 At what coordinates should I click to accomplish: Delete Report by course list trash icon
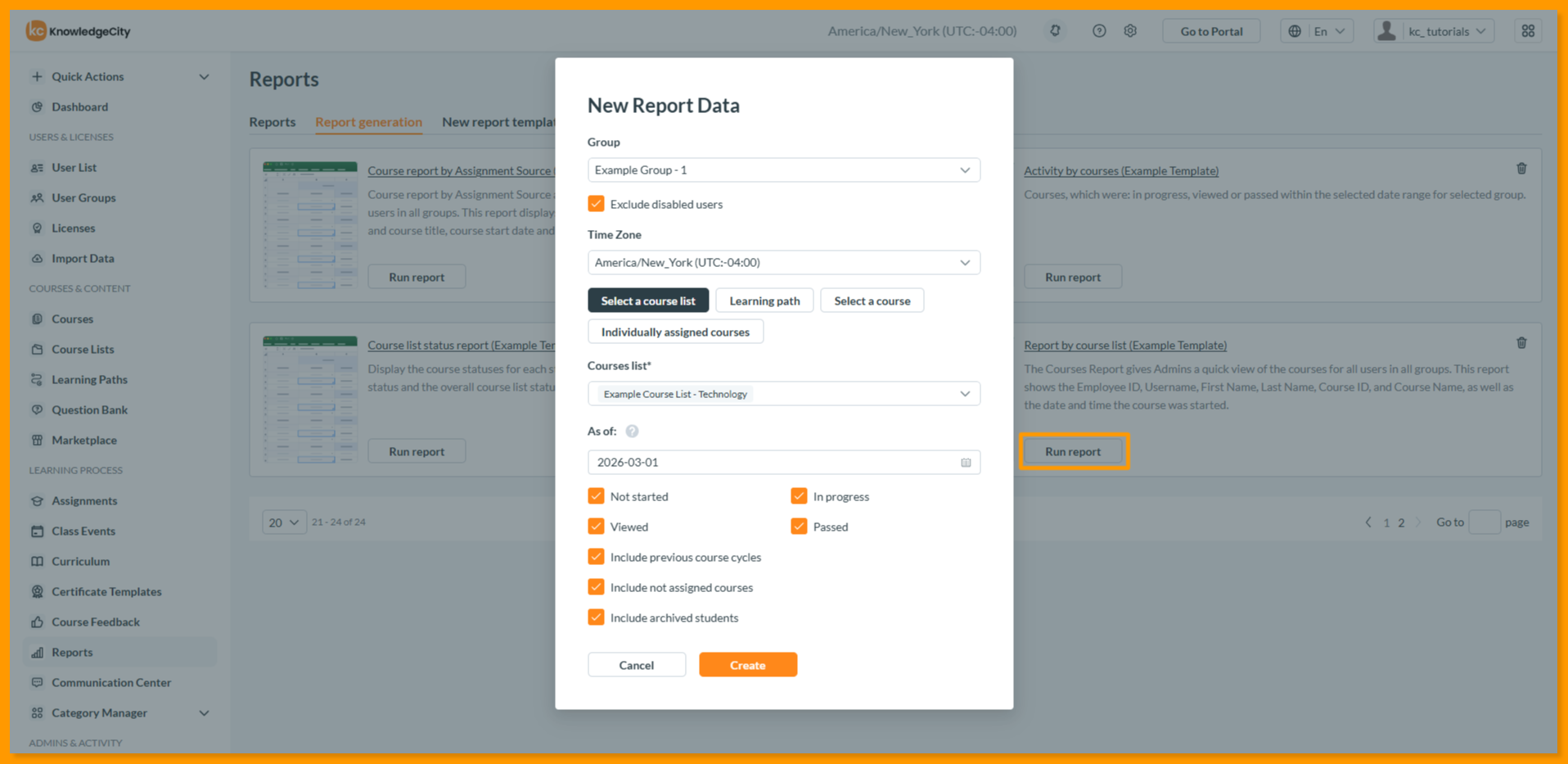coord(1521,343)
